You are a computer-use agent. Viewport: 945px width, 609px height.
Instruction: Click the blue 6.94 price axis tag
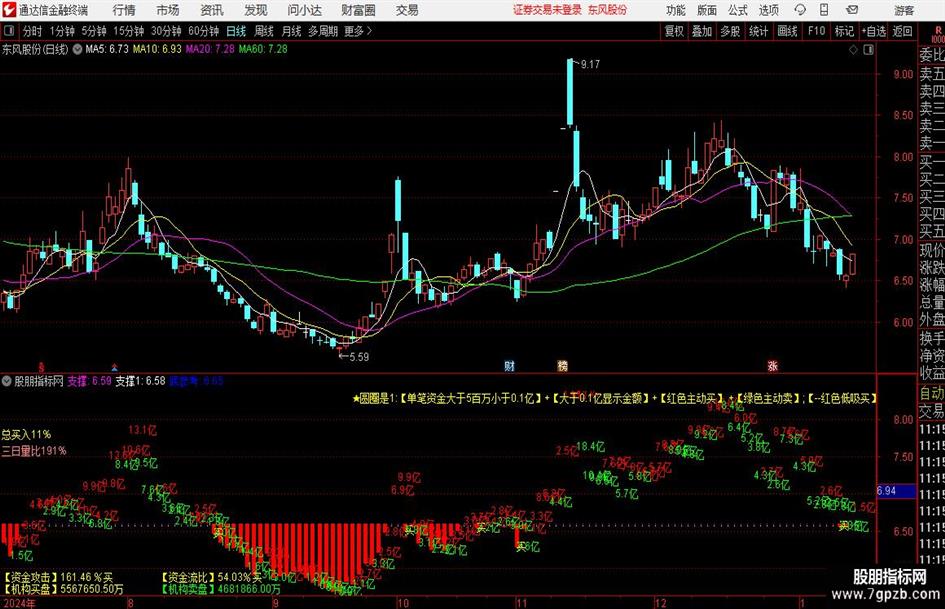click(x=896, y=491)
